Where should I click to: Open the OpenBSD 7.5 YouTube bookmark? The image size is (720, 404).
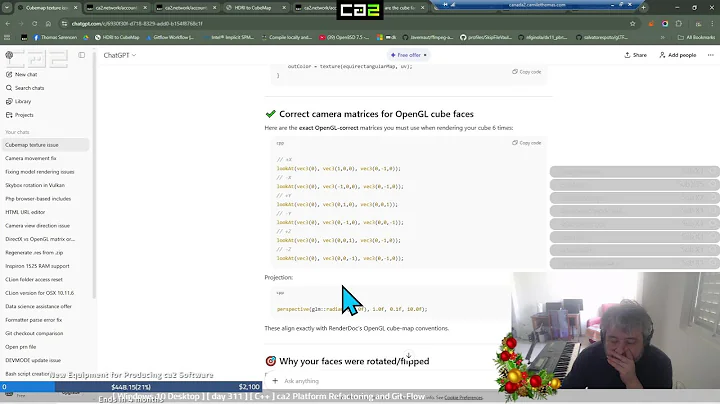(x=344, y=37)
